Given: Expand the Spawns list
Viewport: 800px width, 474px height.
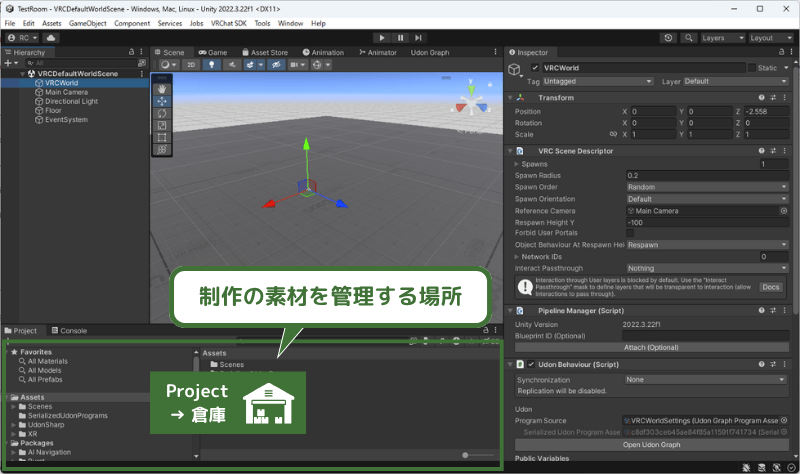Looking at the screenshot, I should click(x=516, y=164).
